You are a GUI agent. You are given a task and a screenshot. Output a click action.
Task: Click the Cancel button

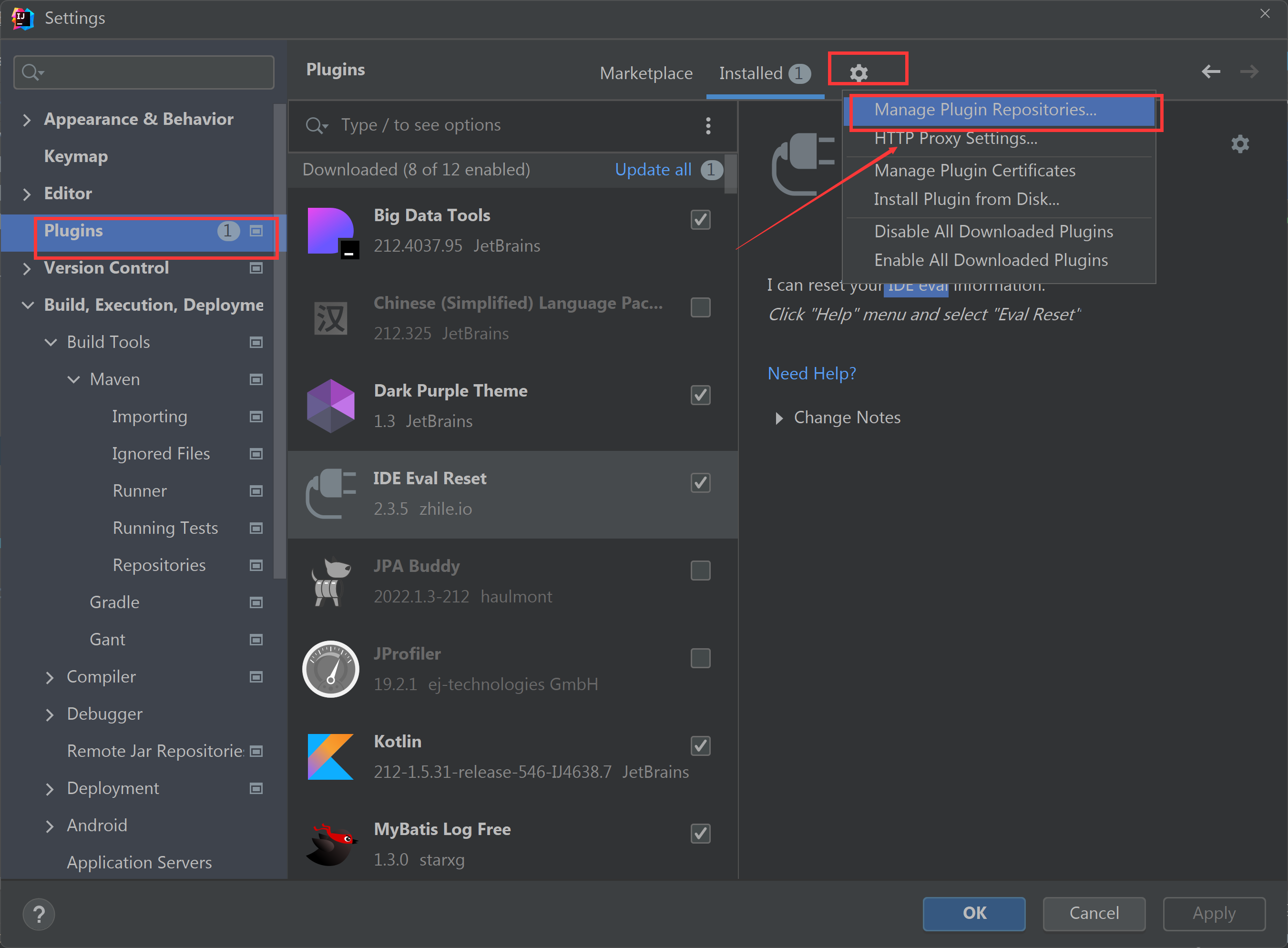[x=1094, y=914]
